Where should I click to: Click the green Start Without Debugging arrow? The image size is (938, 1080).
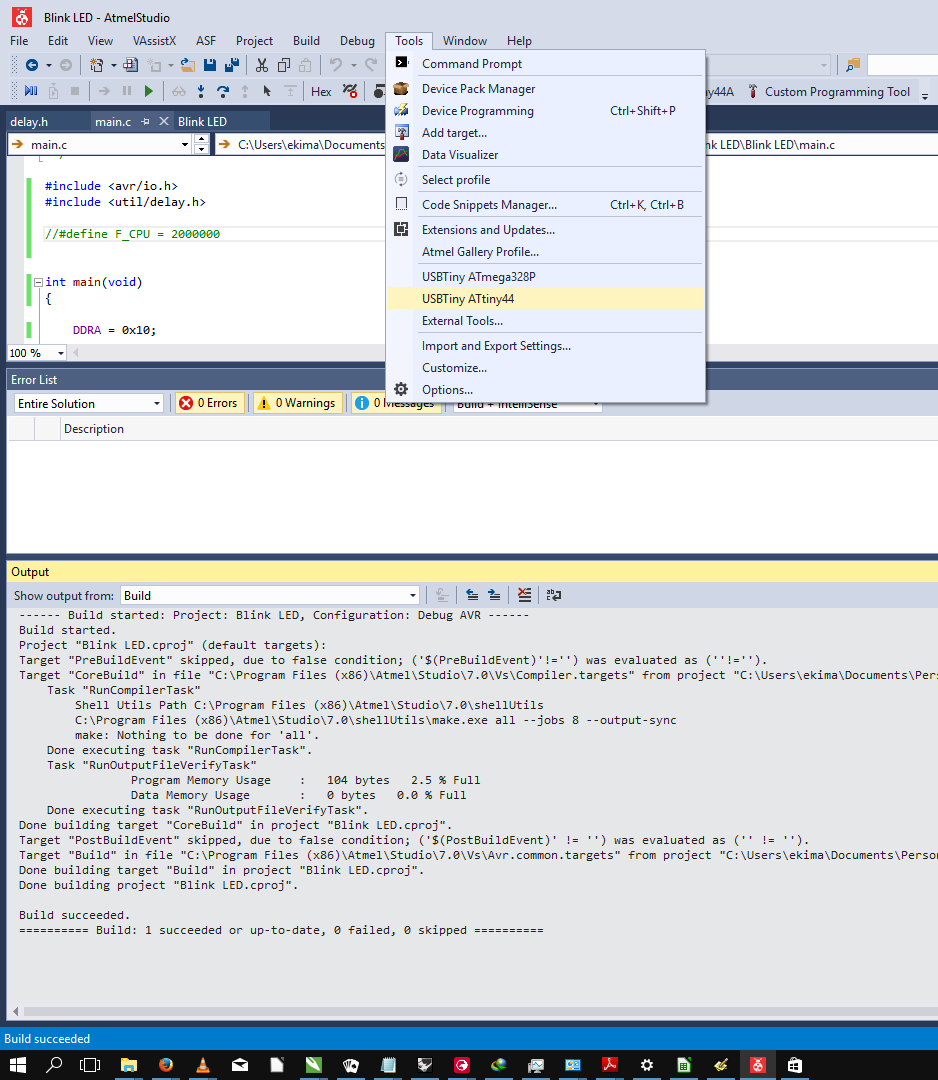click(x=149, y=91)
